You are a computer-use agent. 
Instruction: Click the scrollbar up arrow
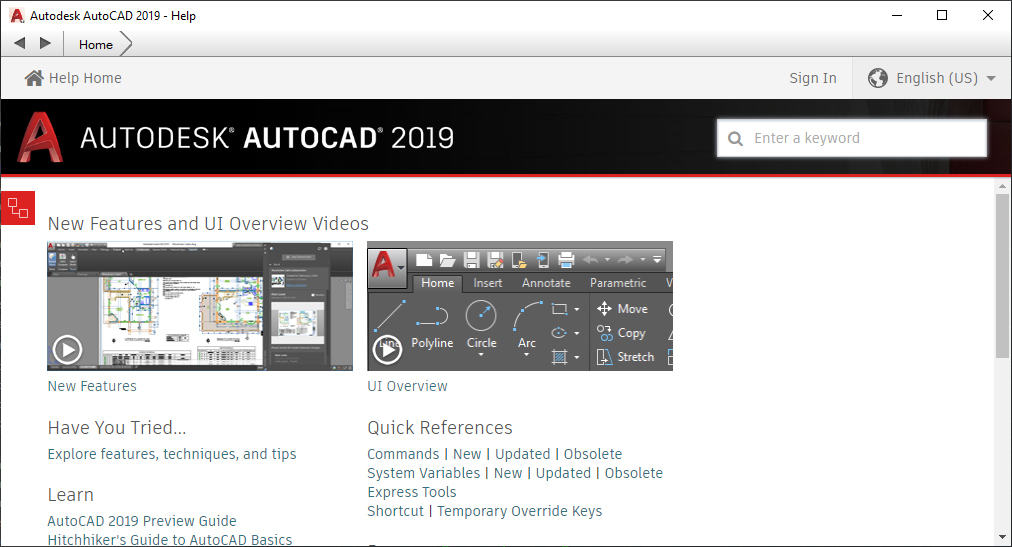(1002, 186)
